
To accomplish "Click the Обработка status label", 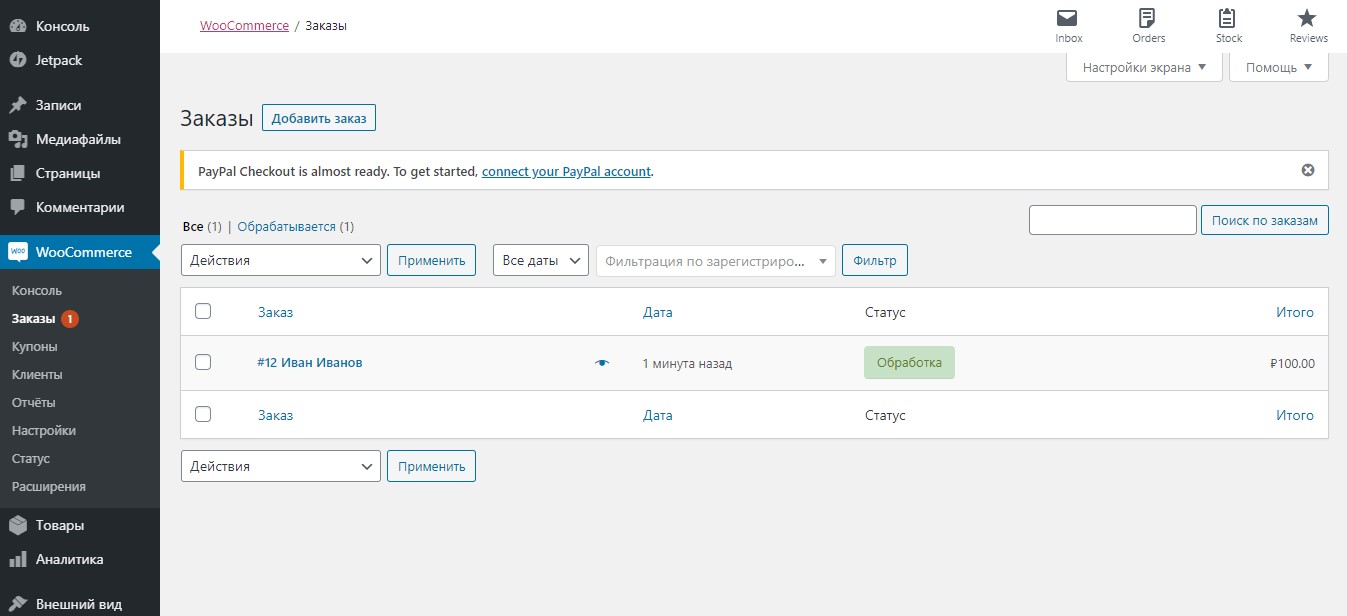I will coord(909,363).
